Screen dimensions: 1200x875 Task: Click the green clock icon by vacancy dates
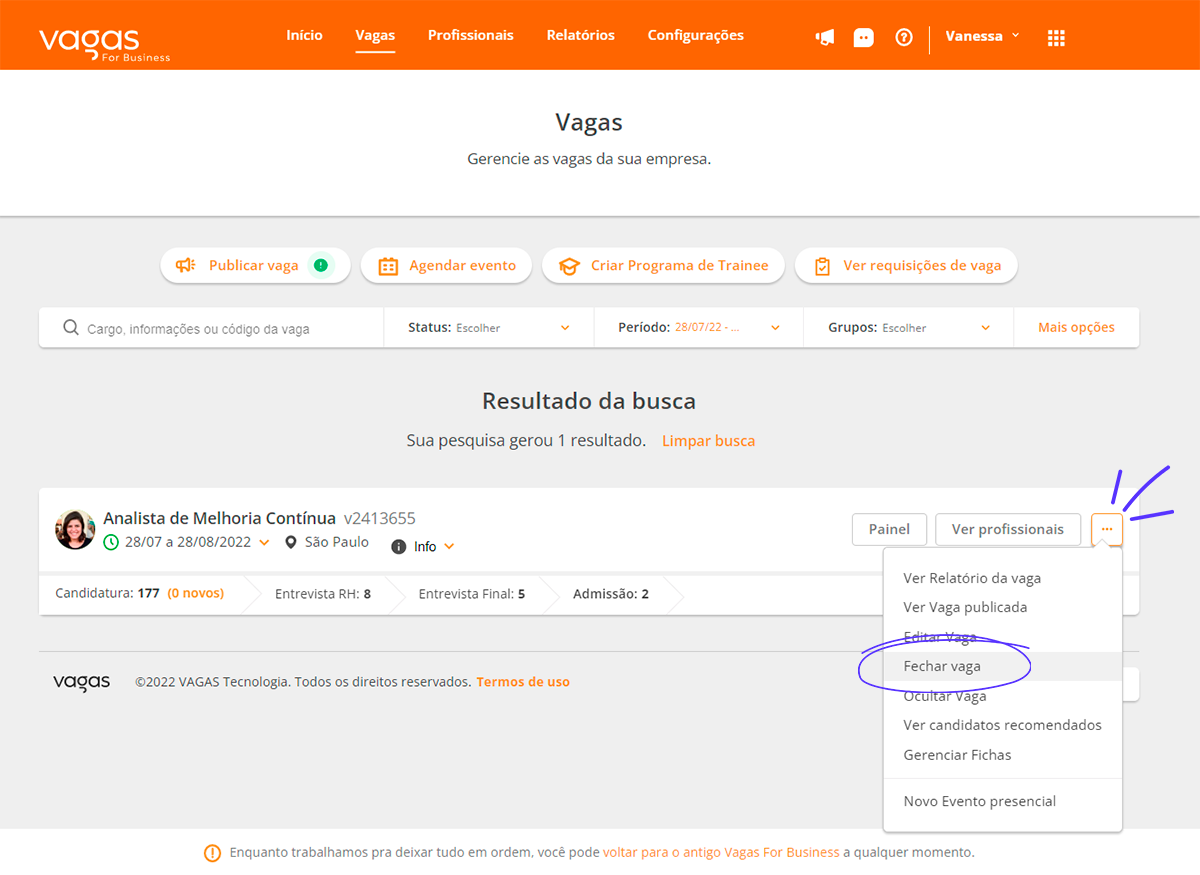click(x=112, y=542)
